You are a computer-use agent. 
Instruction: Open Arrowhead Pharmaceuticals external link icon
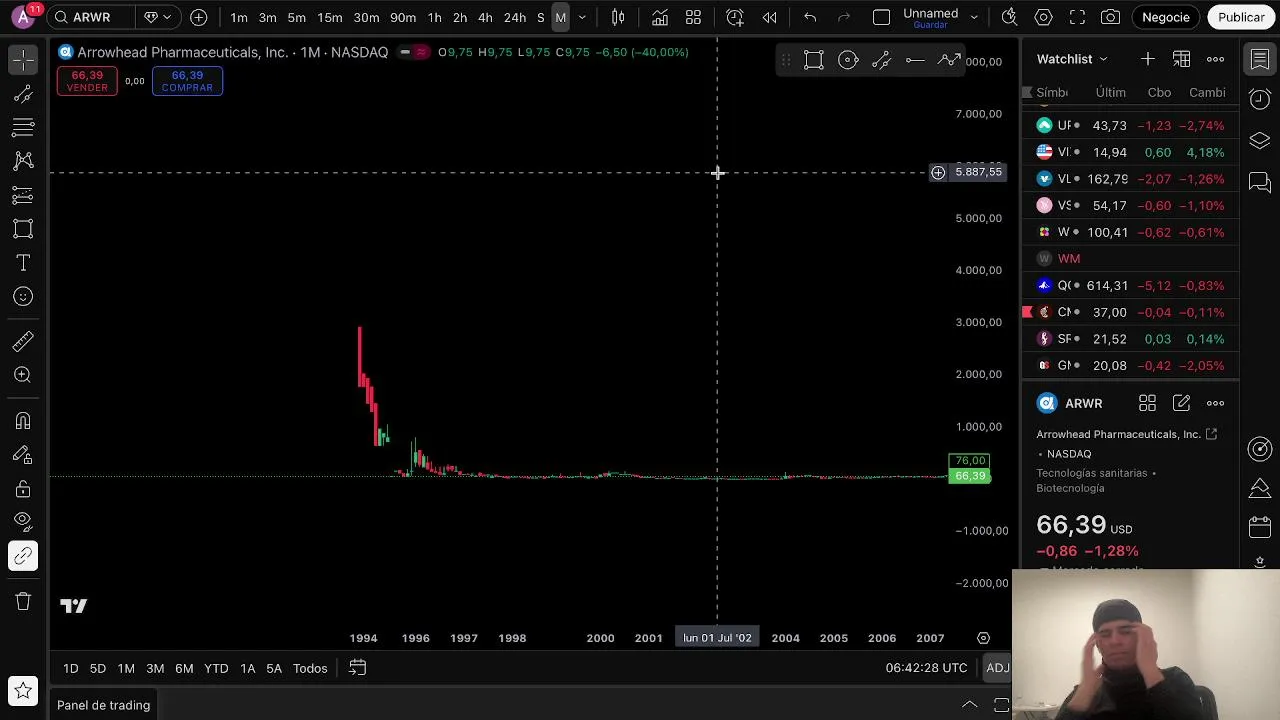[x=1211, y=434]
